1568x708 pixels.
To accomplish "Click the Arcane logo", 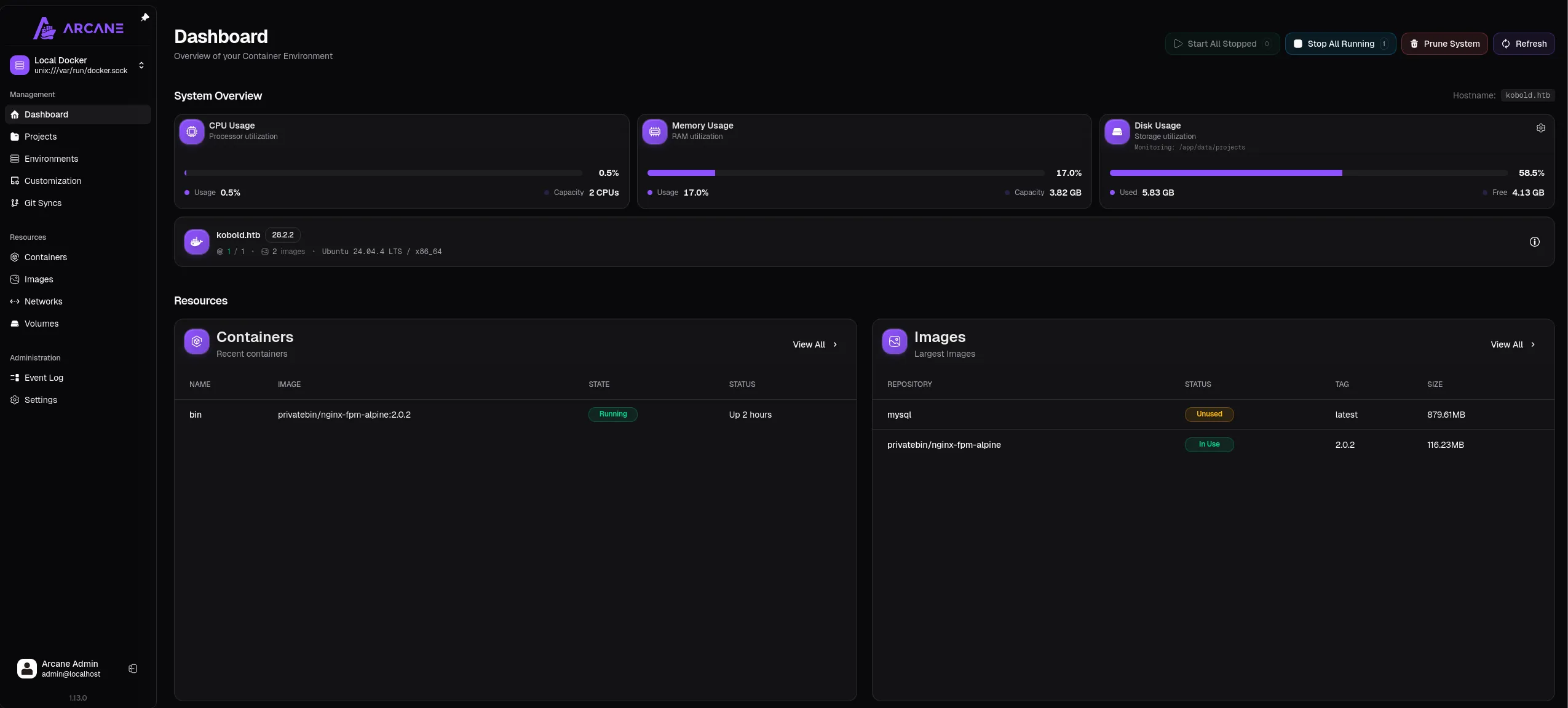I will (x=78, y=28).
